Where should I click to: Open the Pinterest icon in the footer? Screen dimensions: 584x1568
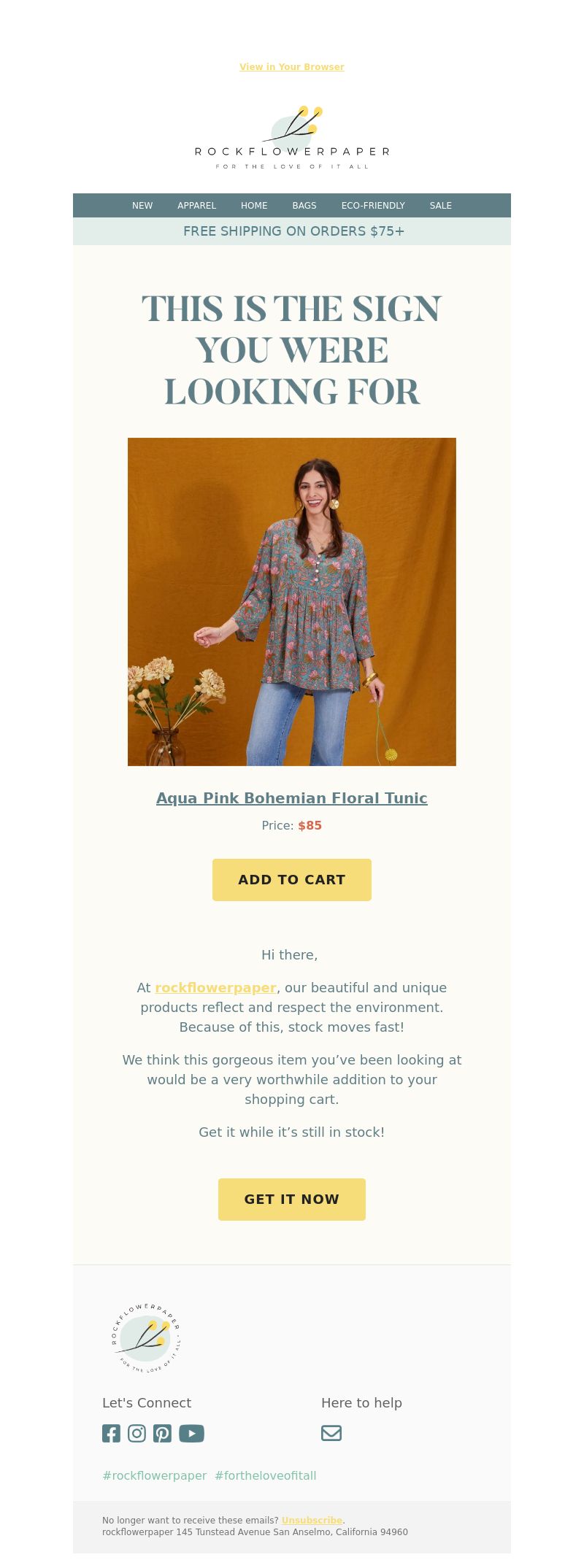(162, 1433)
